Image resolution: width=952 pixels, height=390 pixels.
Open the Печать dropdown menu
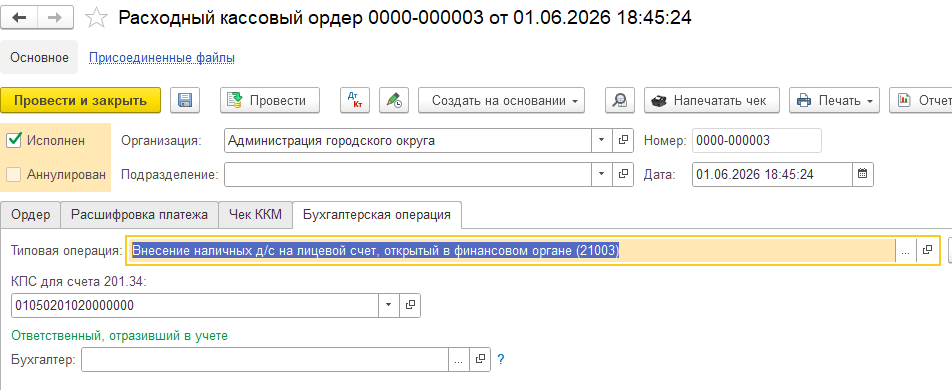[x=835, y=100]
